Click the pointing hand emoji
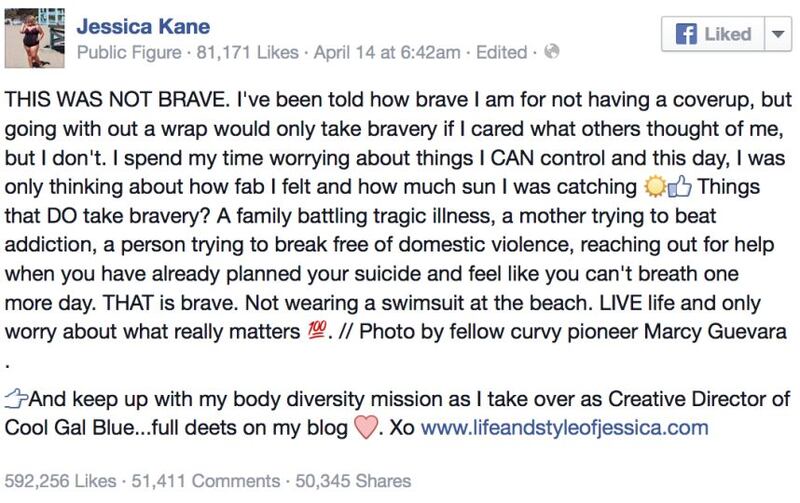The height and width of the screenshot is (503, 800). pyautogui.click(x=16, y=398)
